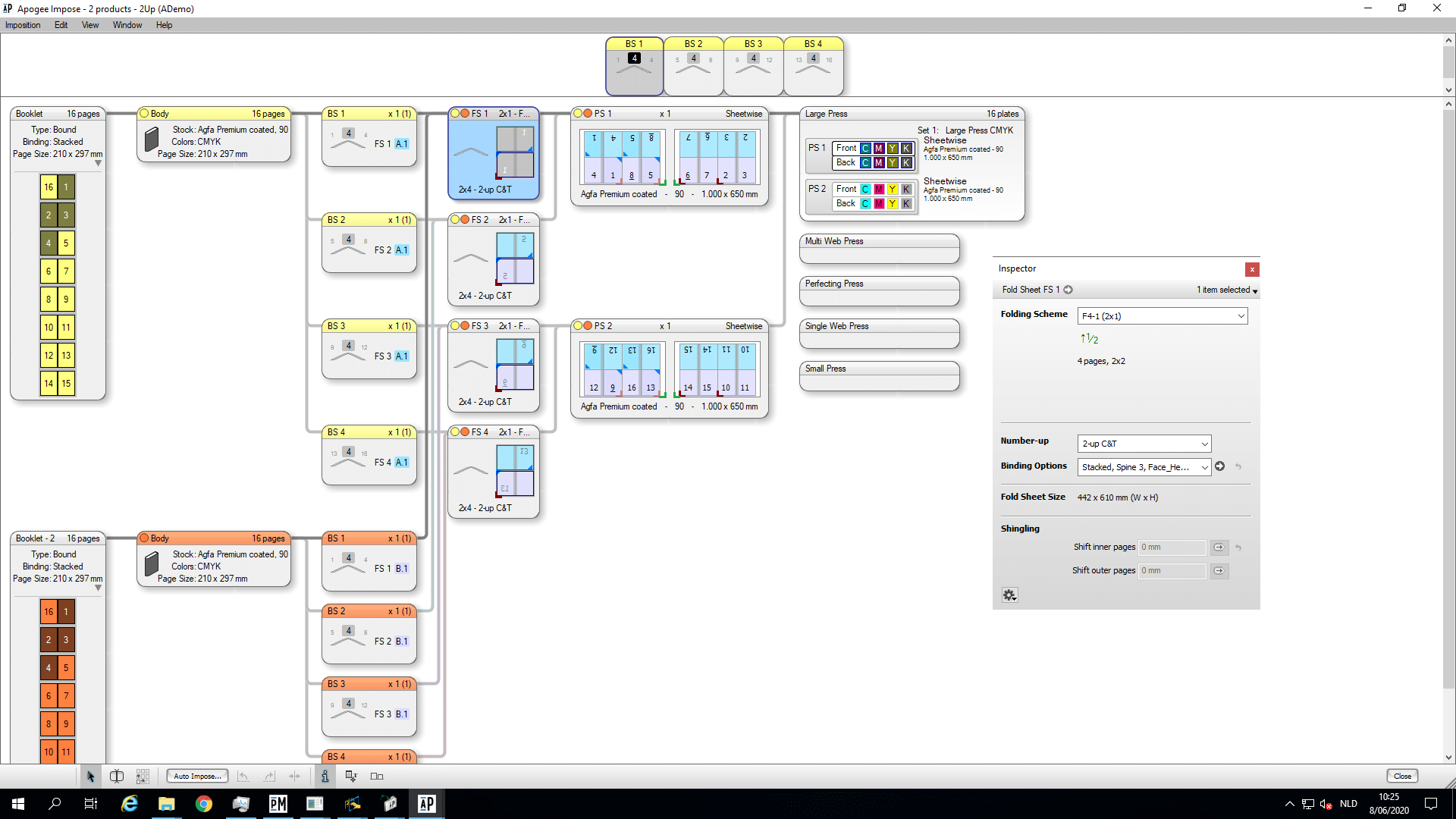Click PS 1 Front cyan C swatch
This screenshot has height=819, width=1456.
coord(865,149)
